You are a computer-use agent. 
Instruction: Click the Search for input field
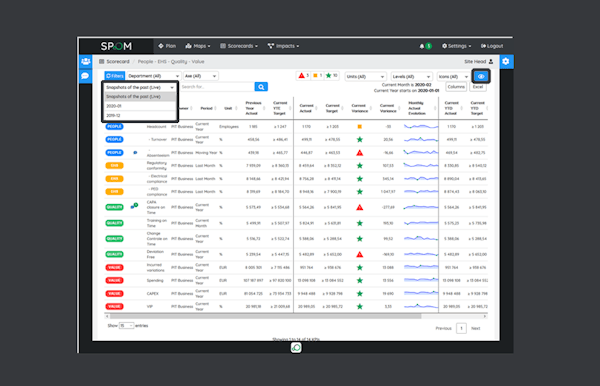[x=217, y=87]
